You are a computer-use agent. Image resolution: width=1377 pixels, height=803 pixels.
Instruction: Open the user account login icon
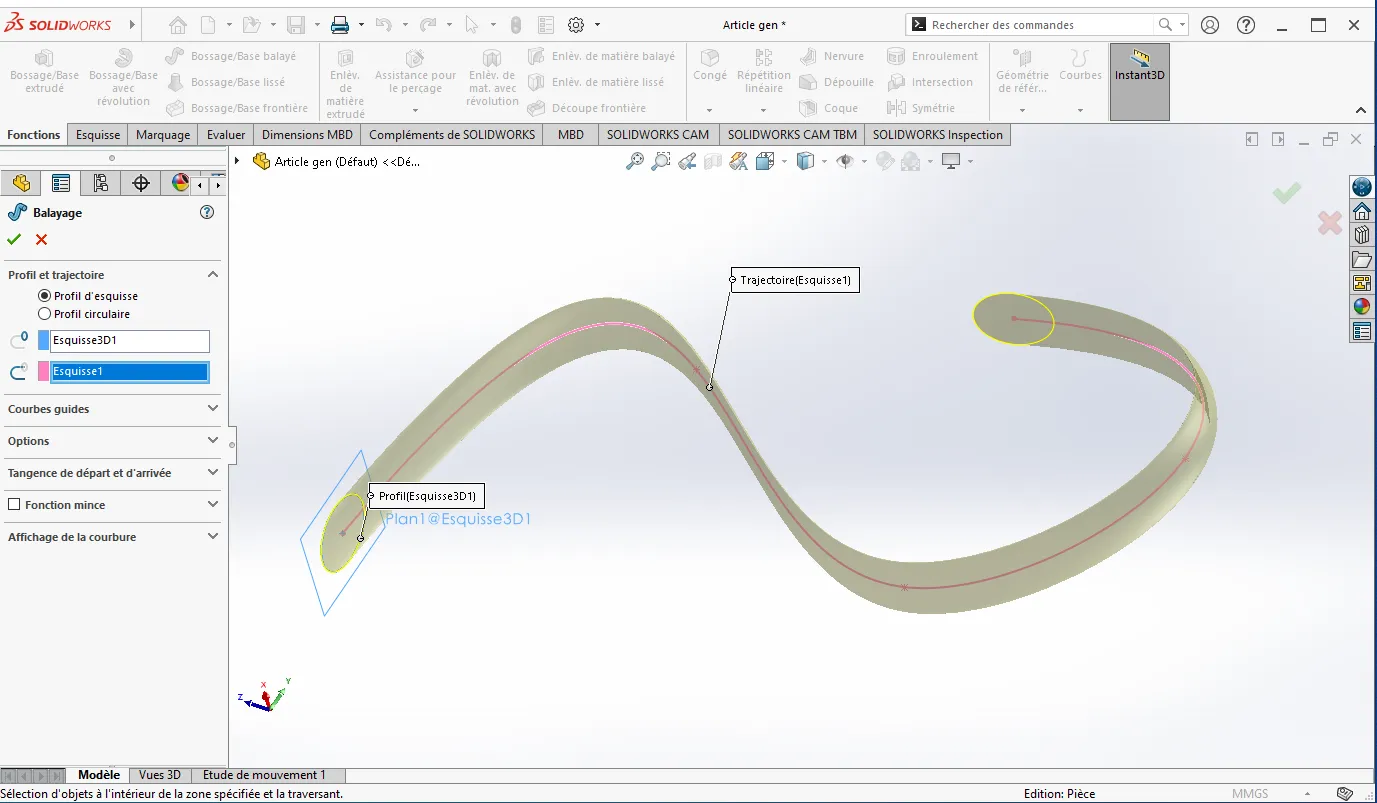pyautogui.click(x=1210, y=25)
